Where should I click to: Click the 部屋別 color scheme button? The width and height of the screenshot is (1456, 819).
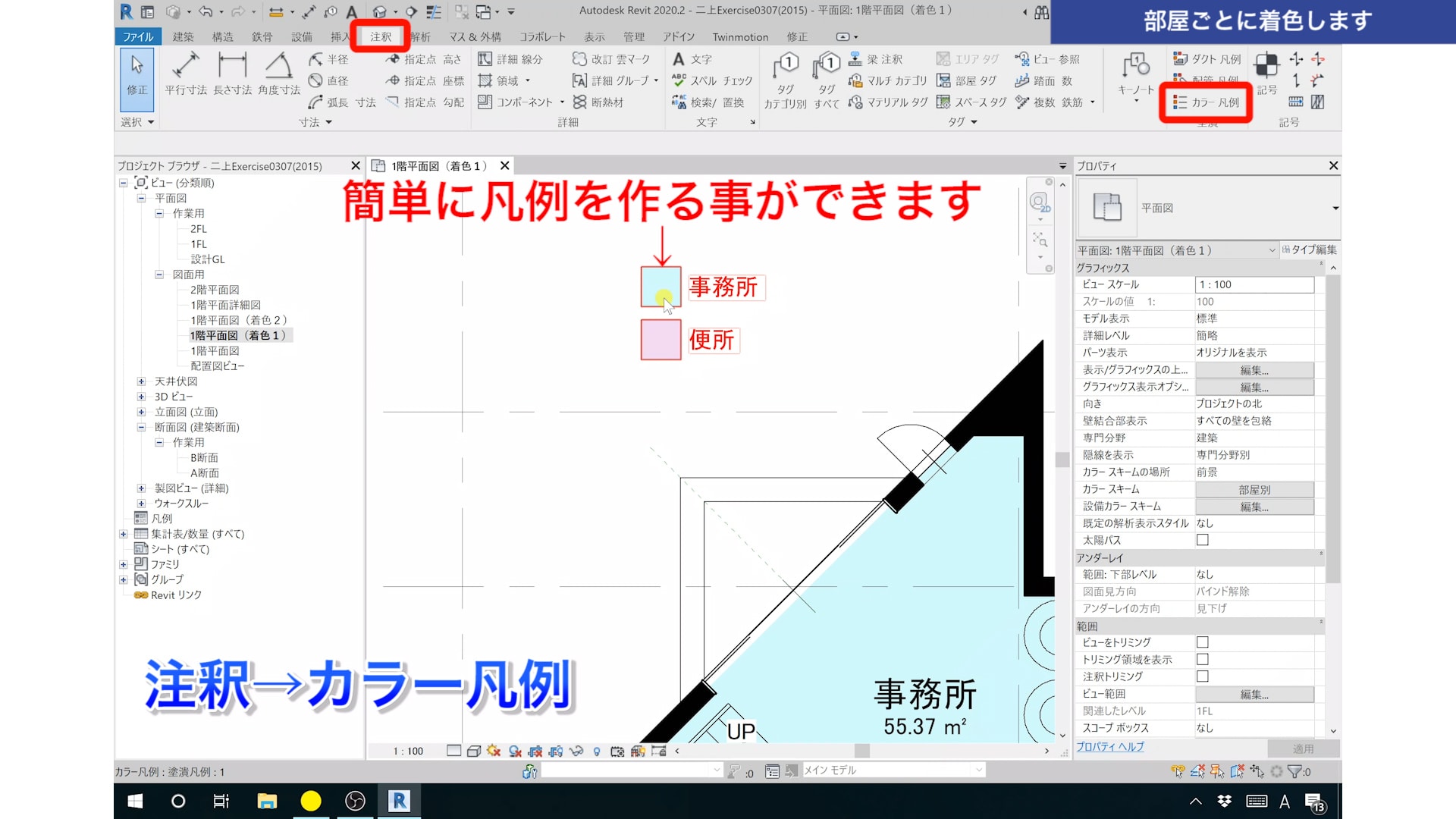tap(1254, 489)
